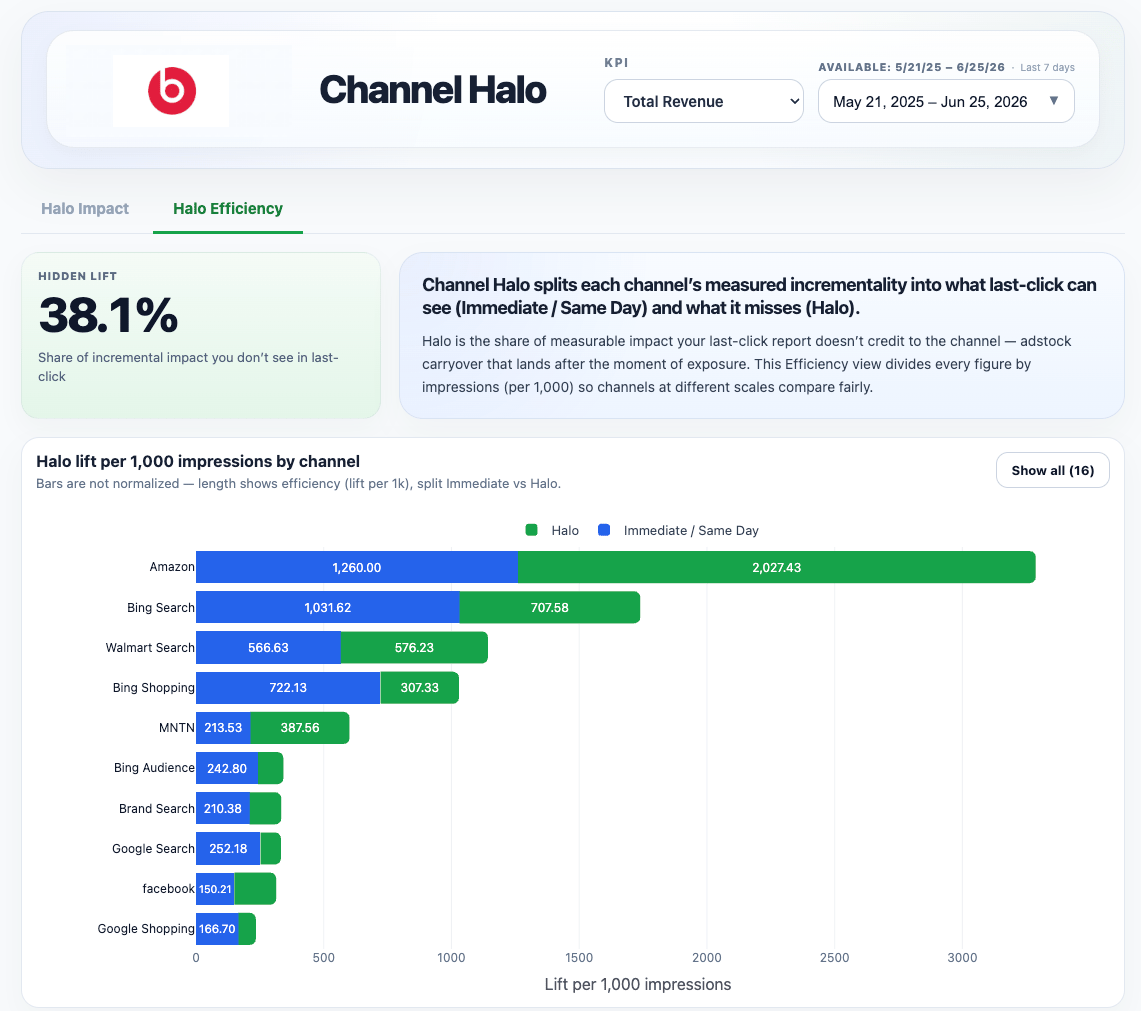Click Bing Shopping halo bar 307.33
Screen dimensions: 1141x1011
click(x=419, y=687)
